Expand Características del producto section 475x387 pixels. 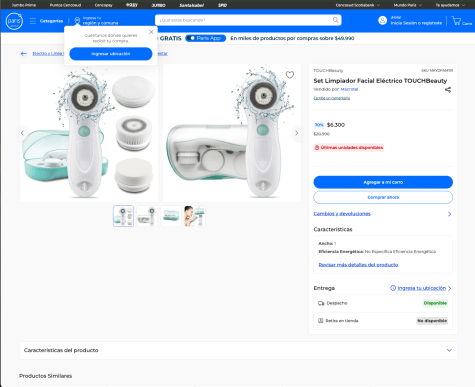pyautogui.click(x=238, y=350)
